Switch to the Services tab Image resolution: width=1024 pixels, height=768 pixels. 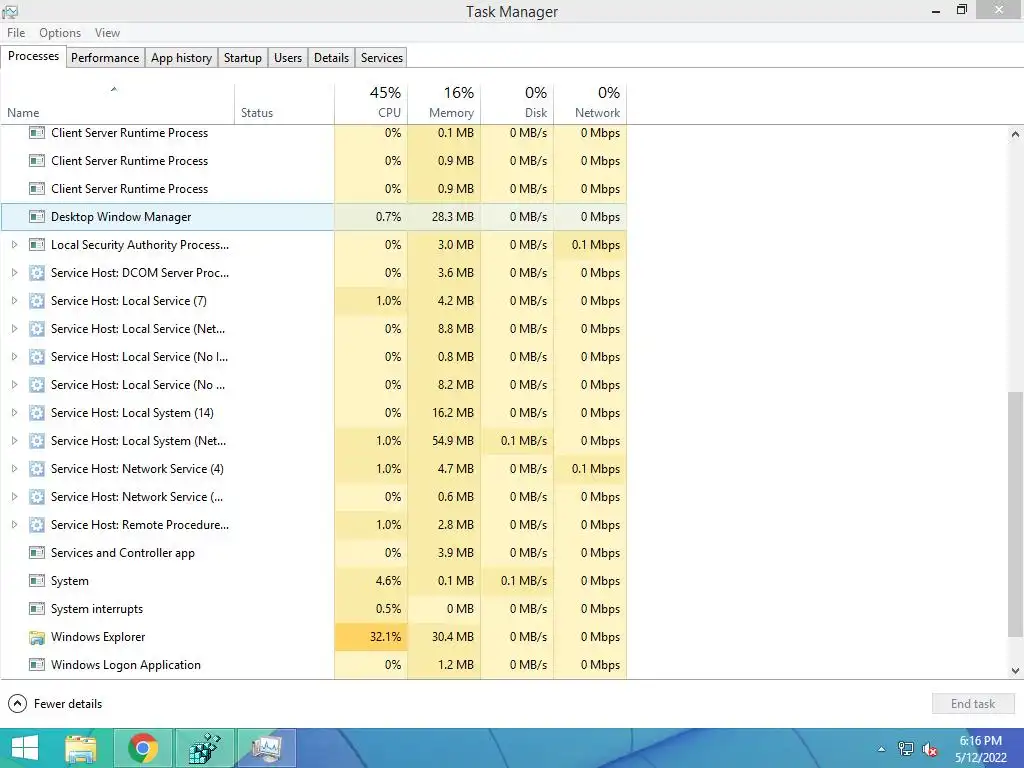tap(382, 57)
